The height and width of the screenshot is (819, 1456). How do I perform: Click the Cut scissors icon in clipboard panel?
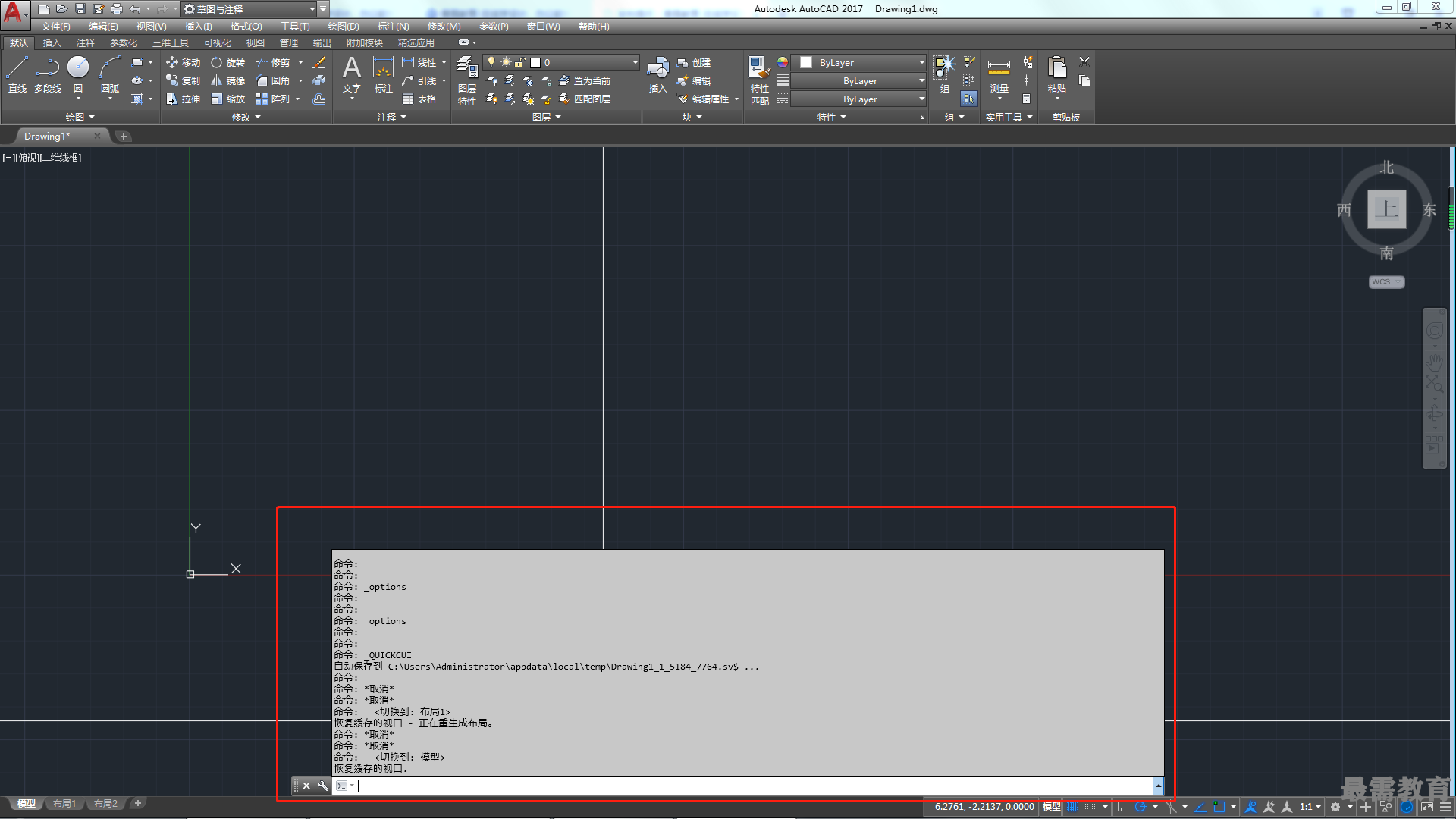(x=1084, y=62)
